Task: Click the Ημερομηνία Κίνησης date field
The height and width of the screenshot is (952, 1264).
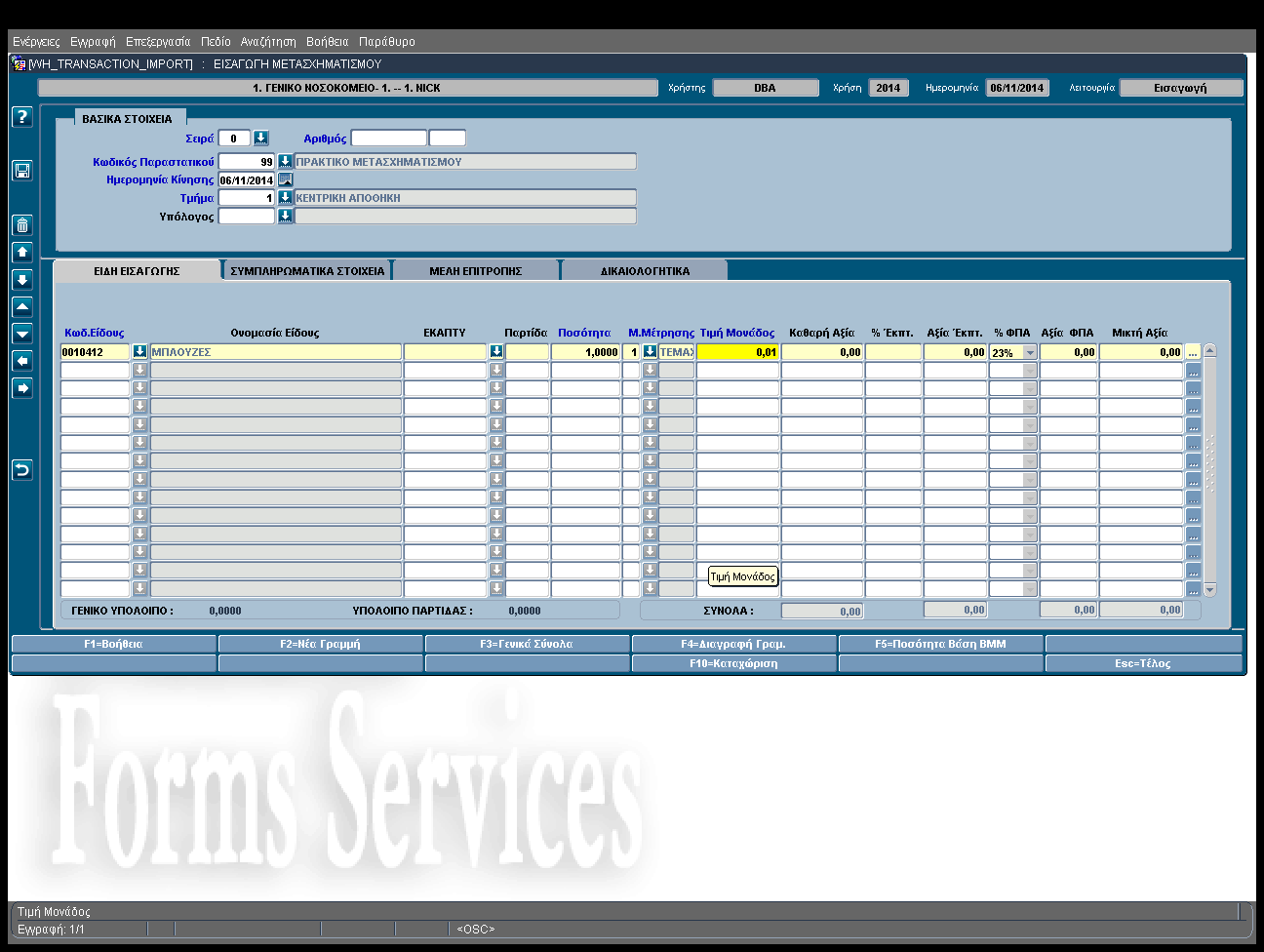Action: (247, 179)
